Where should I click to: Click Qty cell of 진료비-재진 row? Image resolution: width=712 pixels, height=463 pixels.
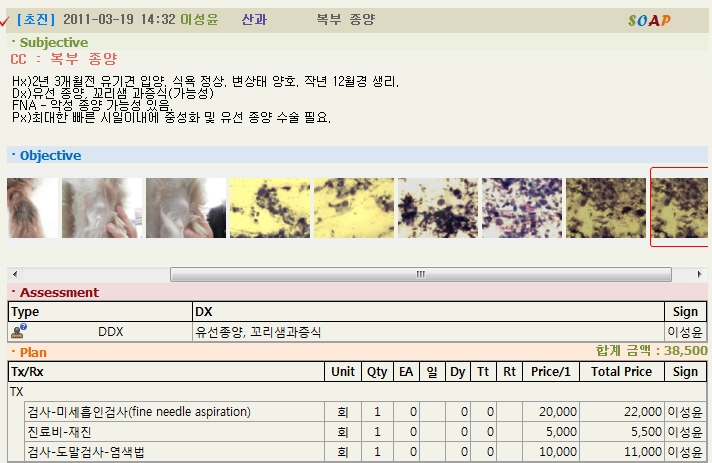(x=377, y=432)
